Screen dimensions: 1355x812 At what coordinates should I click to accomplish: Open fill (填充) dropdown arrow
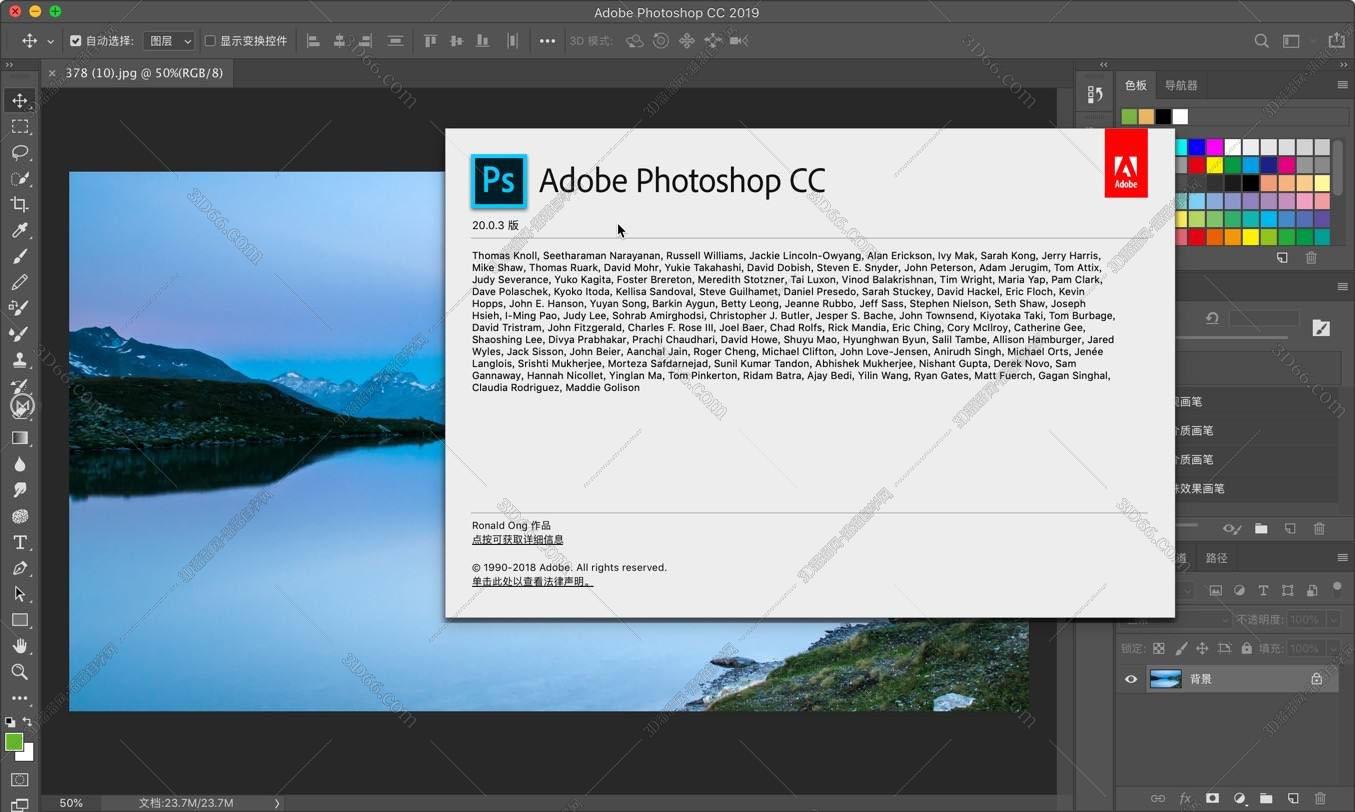(1333, 648)
